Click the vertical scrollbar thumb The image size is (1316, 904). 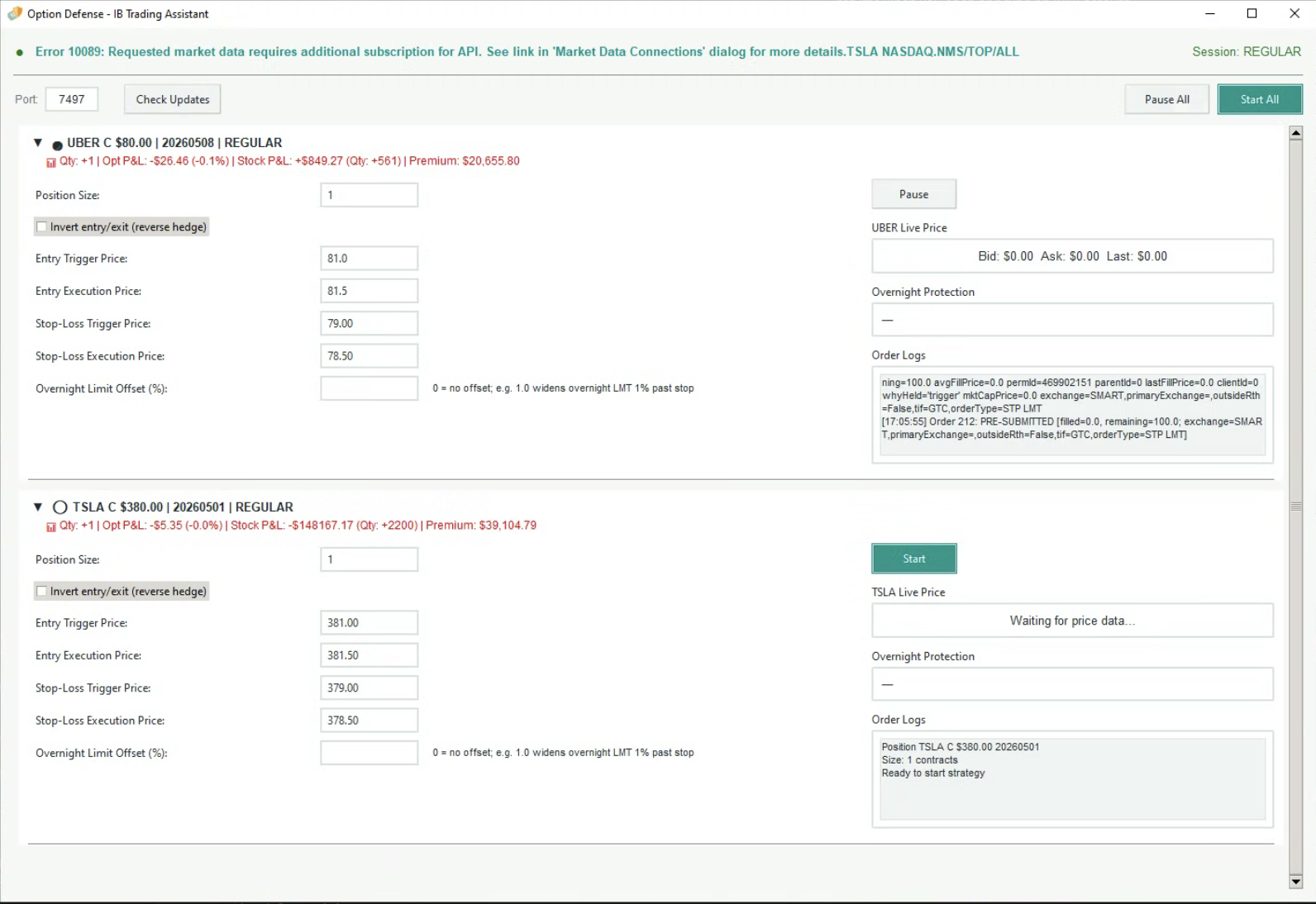[1295, 507]
